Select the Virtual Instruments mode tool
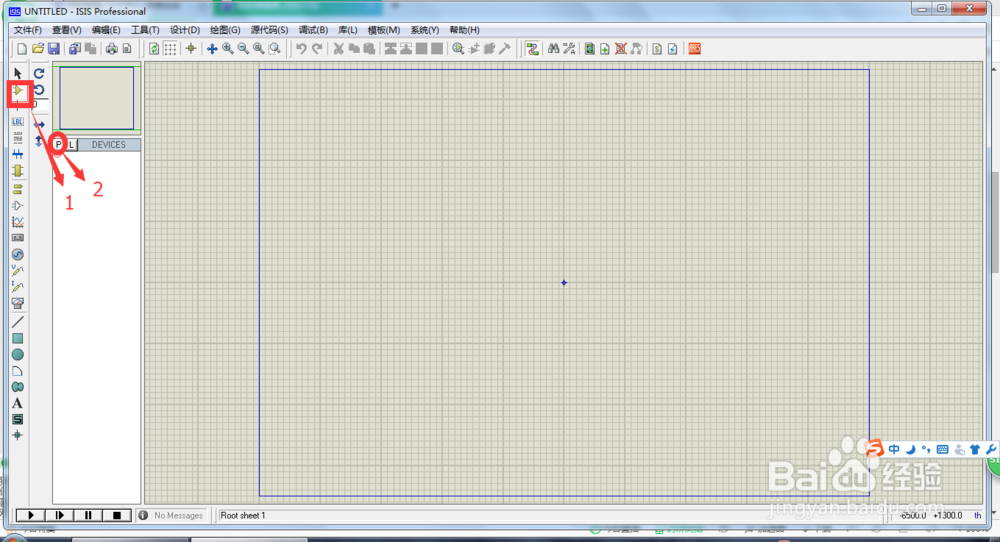Viewport: 1000px width, 542px height. coord(18,304)
